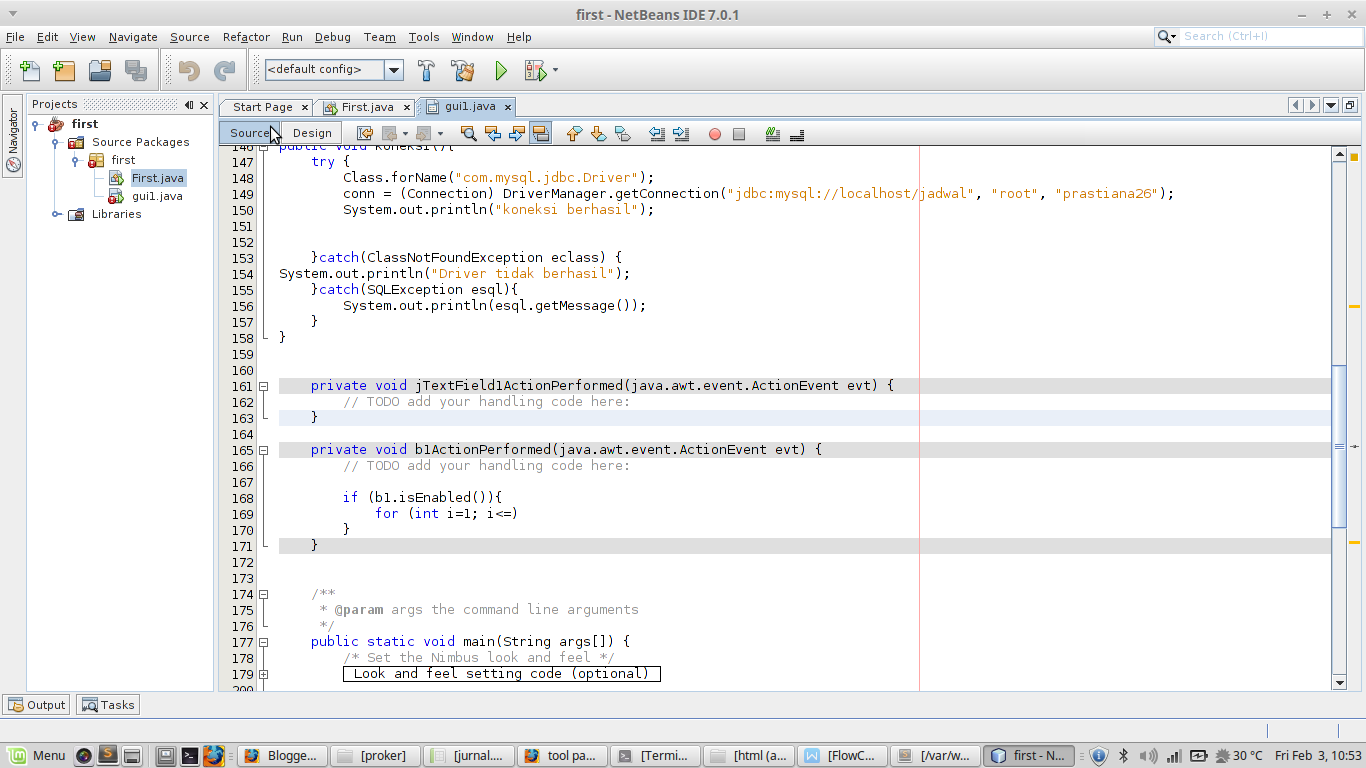Start macro recording with red circle icon
The height and width of the screenshot is (768, 1366).
click(715, 134)
